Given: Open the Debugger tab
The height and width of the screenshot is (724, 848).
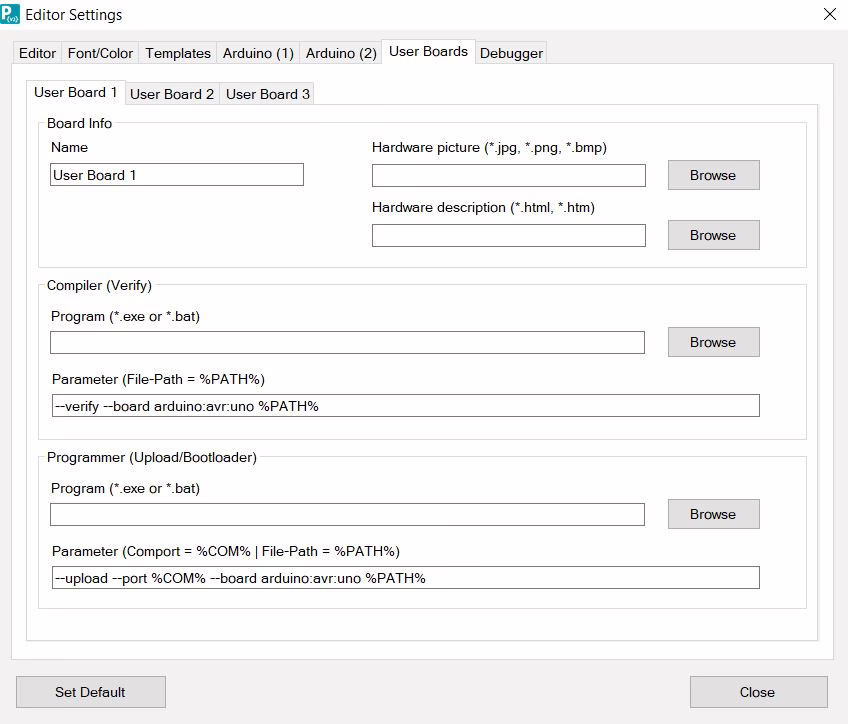Looking at the screenshot, I should pyautogui.click(x=511, y=53).
